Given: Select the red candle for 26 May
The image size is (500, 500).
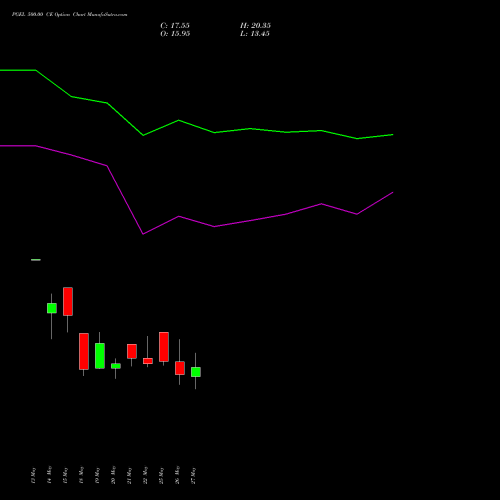Looking at the screenshot, I should click(180, 368).
